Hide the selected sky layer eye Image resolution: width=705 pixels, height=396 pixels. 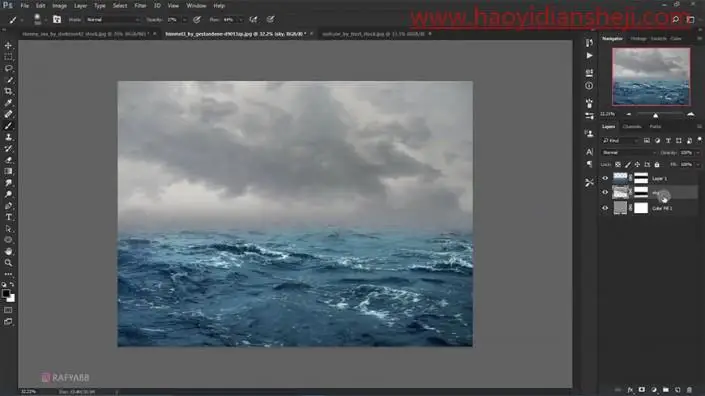[605, 192]
